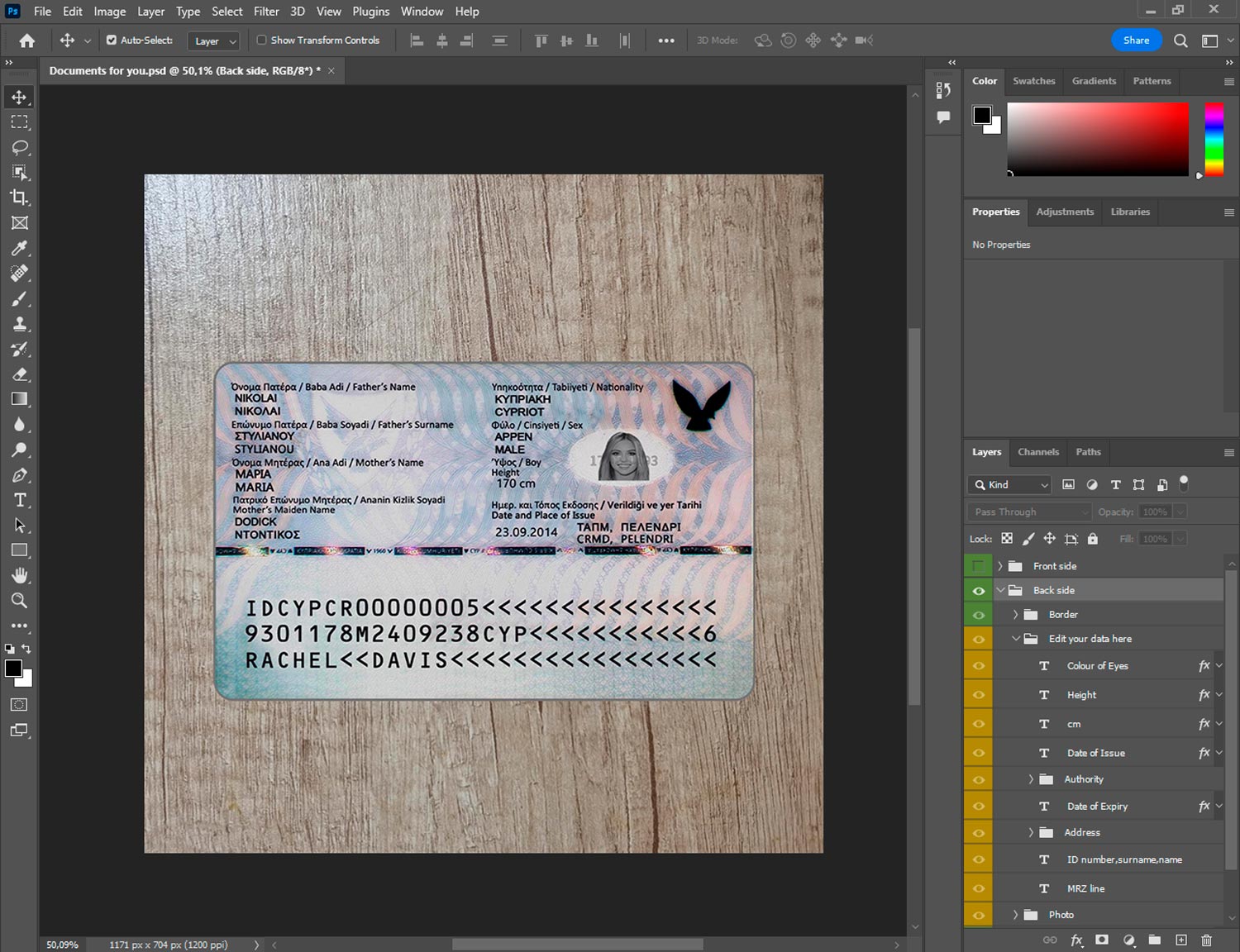Screen dimensions: 1240x952
Task: Enable Show Transform Controls checkbox
Action: [261, 40]
